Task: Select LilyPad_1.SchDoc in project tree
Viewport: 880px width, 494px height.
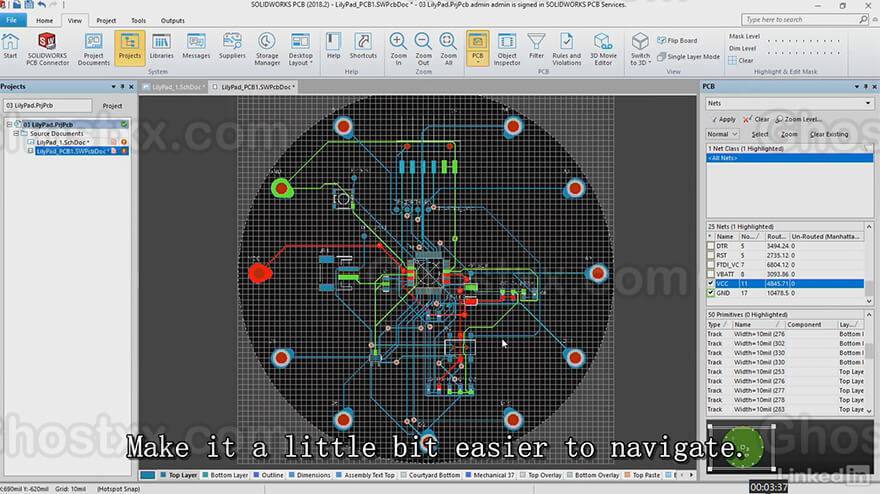Action: coord(62,143)
